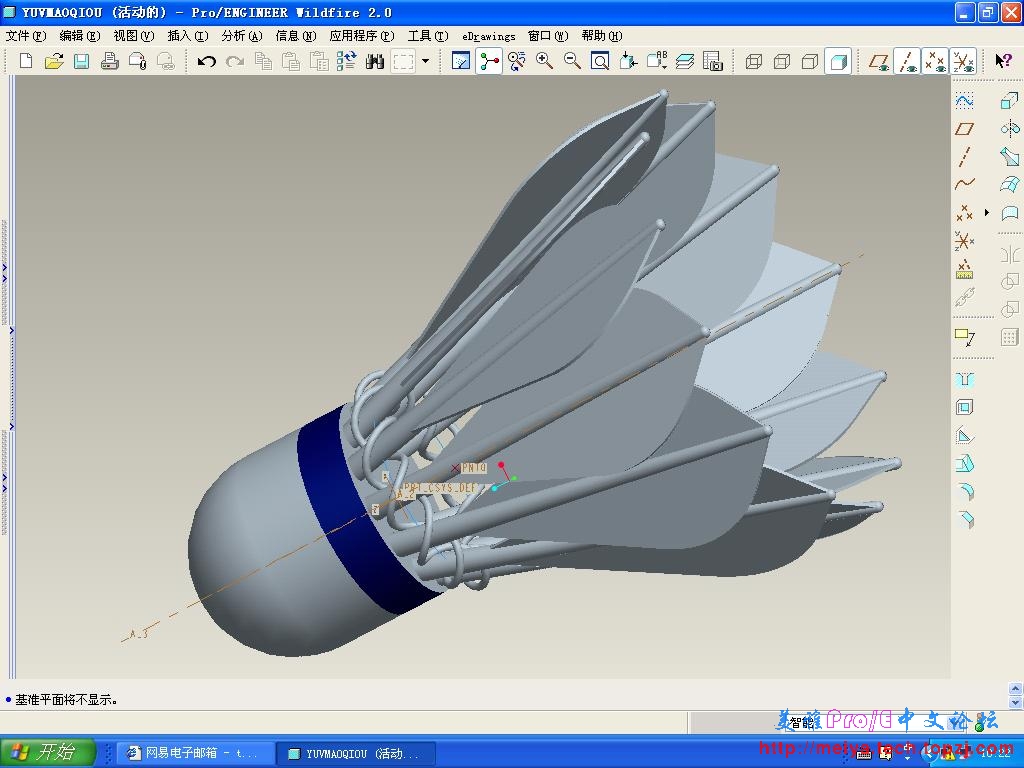Screen dimensions: 1024x768
Task: Open the 分析(A) menu
Action: 241,35
